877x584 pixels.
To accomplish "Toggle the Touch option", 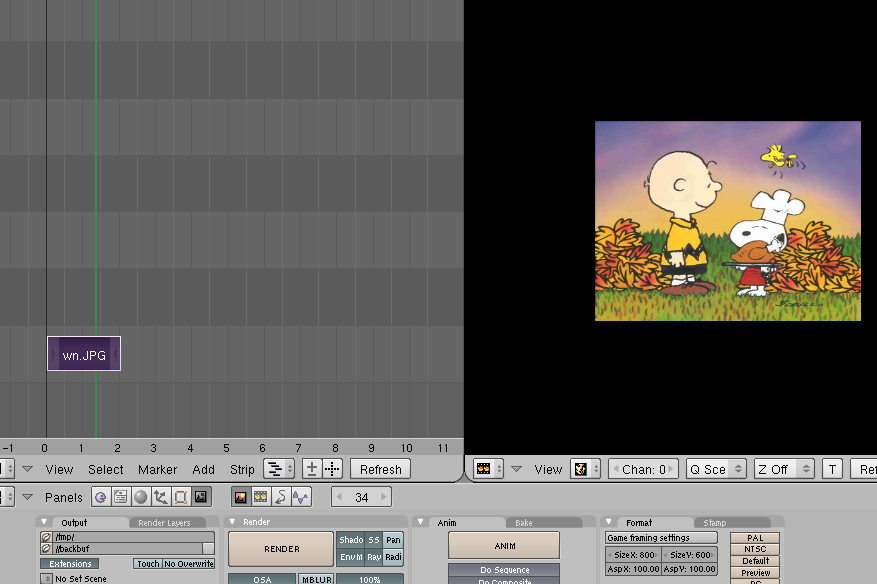I will tap(148, 564).
